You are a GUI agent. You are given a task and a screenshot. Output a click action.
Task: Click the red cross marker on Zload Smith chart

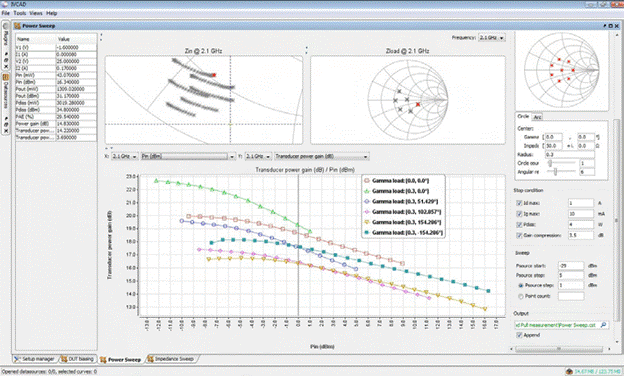coord(418,104)
